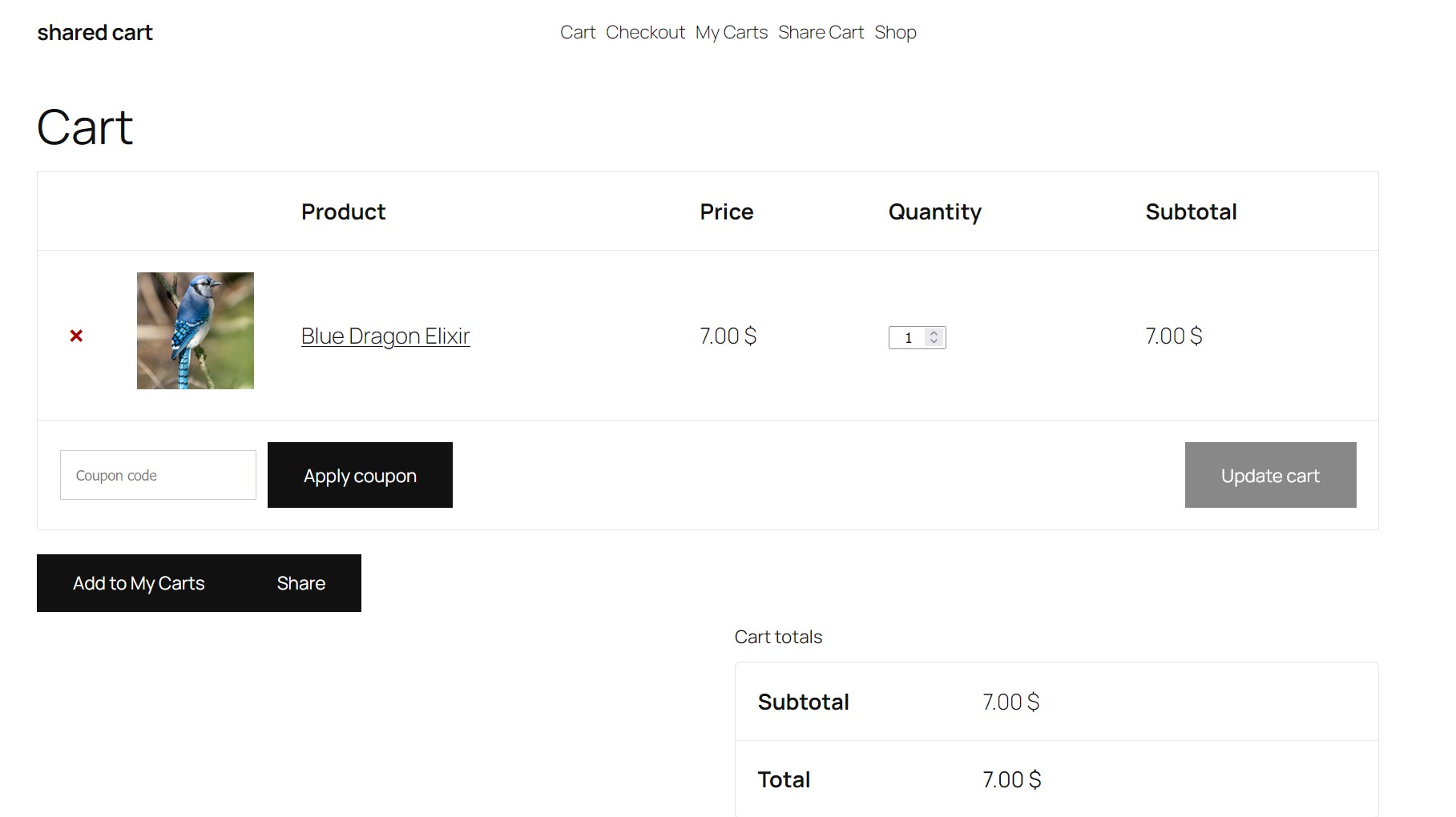Viewport: 1456px width, 817px height.
Task: Remove Blue Dragon Elixir from the cart
Action: coord(76,336)
